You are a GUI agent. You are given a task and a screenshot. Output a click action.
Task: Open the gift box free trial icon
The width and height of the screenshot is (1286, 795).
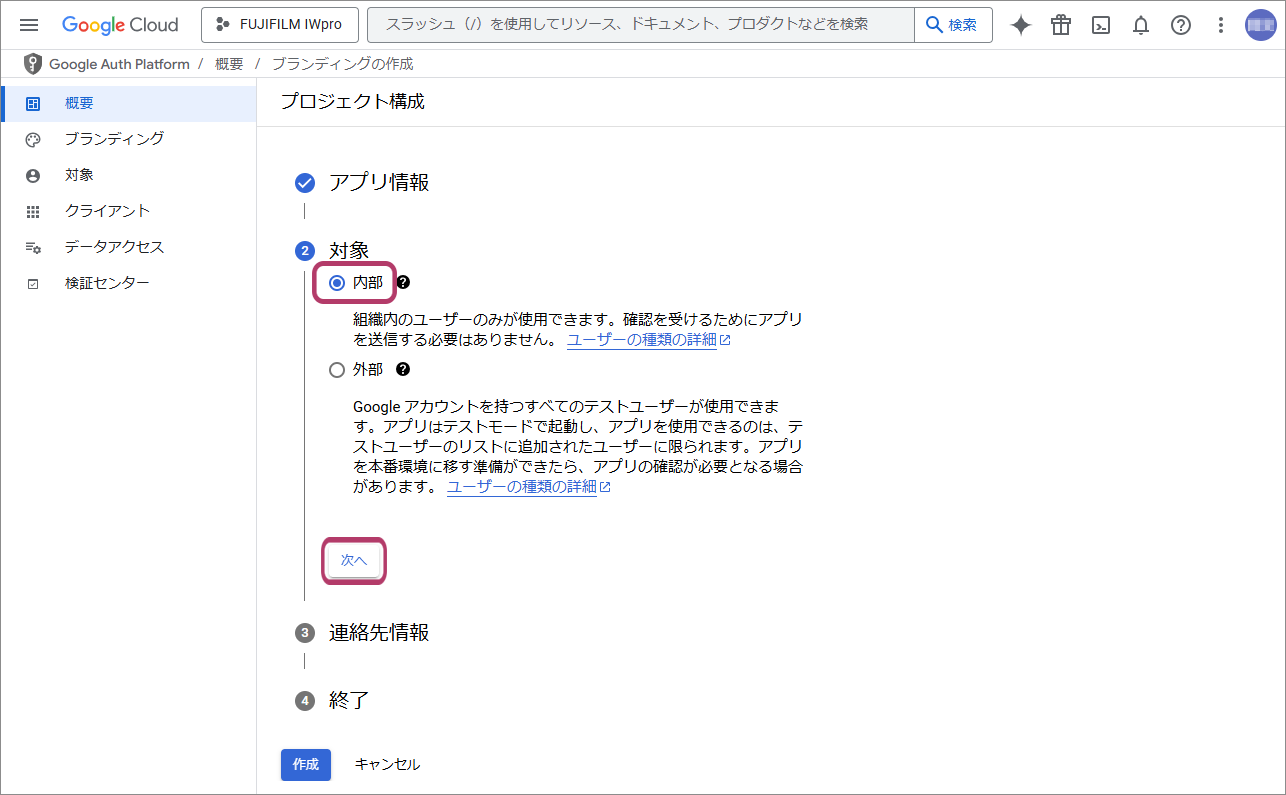pos(1061,25)
